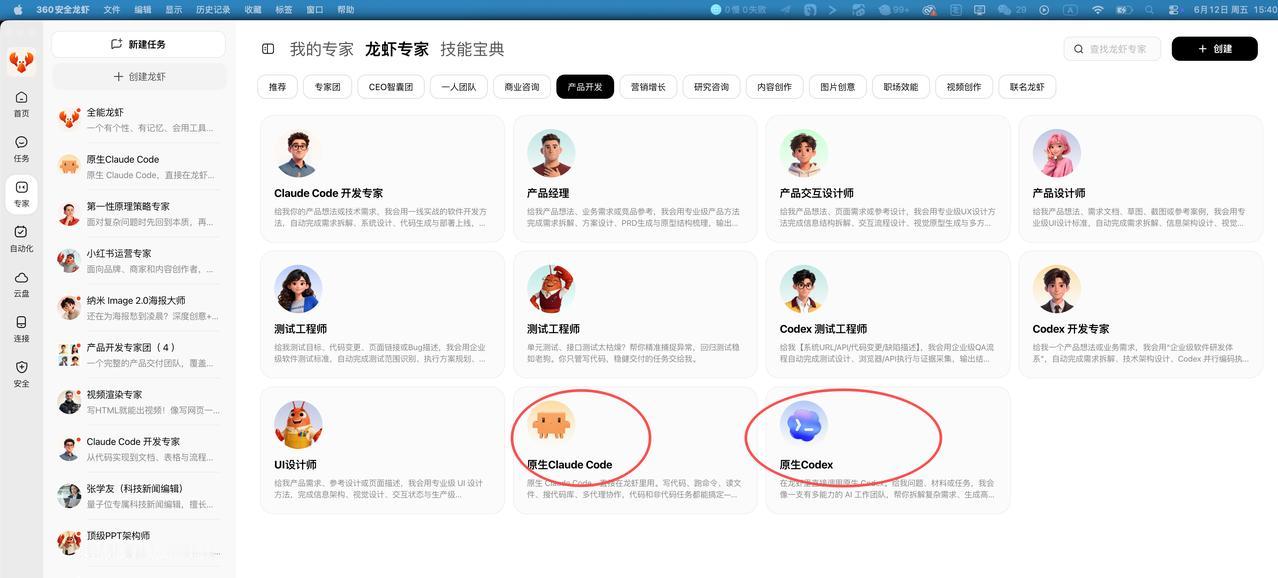This screenshot has height=578, width=1278.
Task: Click the red lobster 测试工程师 card avatar
Action: click(x=551, y=290)
